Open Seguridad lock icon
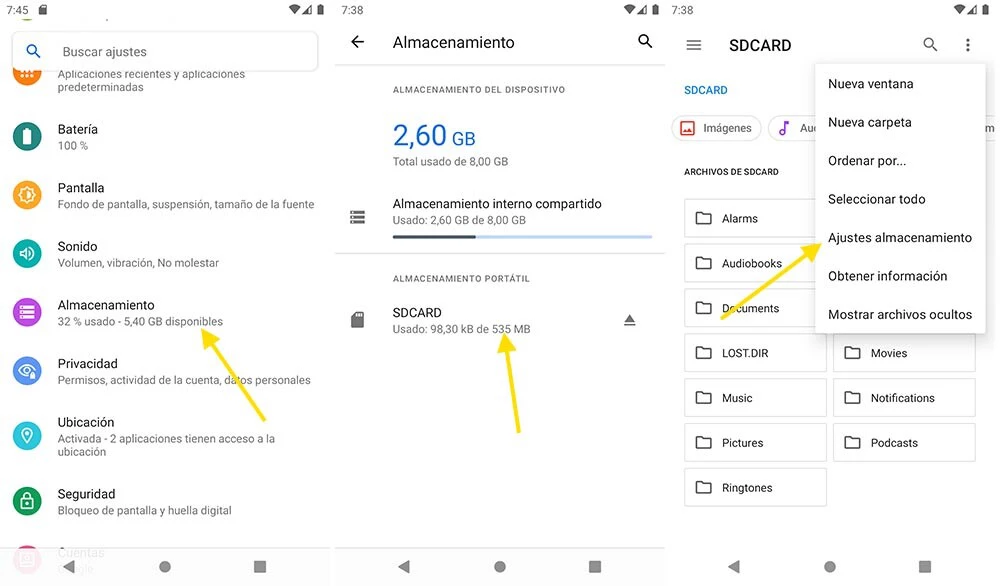1000x586 pixels. click(x=27, y=501)
